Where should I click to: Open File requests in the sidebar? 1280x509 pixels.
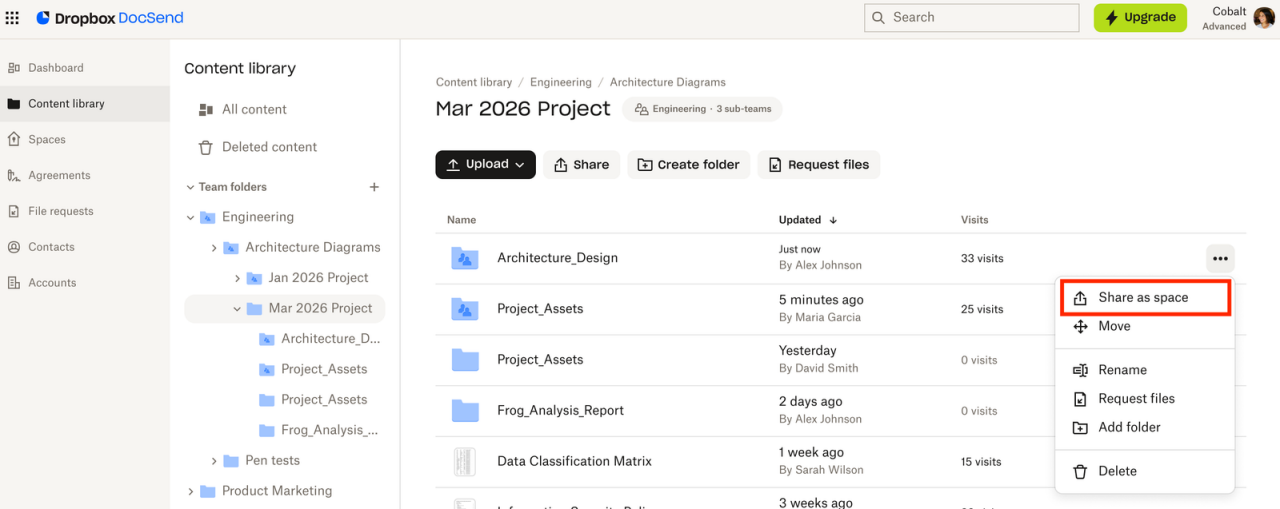coord(60,212)
